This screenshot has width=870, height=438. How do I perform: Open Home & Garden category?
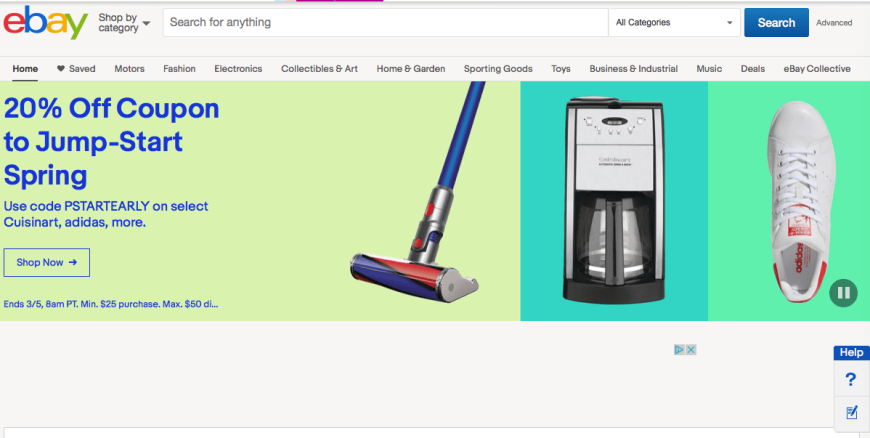(411, 69)
